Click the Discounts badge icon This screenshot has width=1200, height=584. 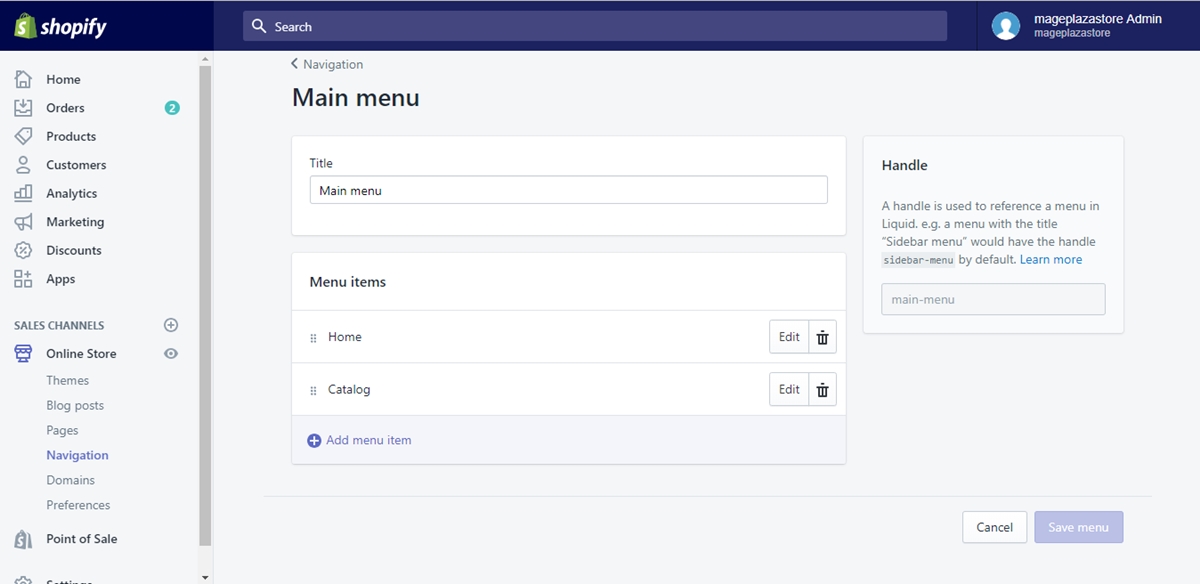point(23,250)
